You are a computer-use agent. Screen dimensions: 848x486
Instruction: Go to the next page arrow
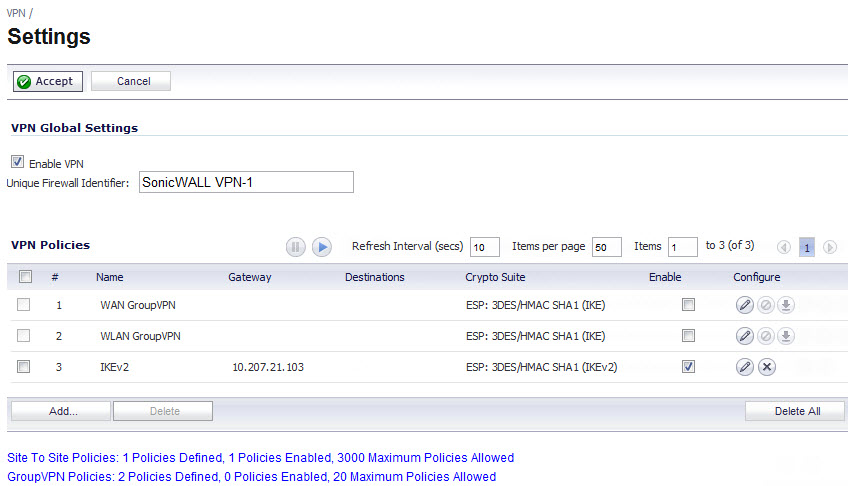click(x=830, y=248)
